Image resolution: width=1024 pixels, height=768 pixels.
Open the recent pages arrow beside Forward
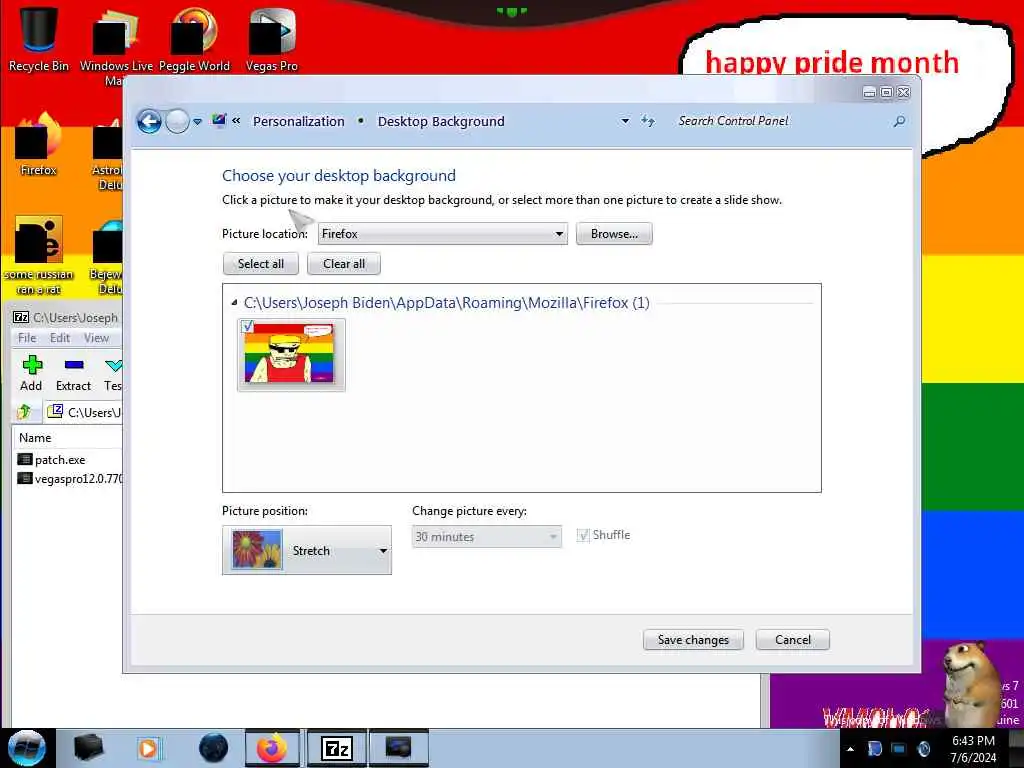(x=197, y=121)
